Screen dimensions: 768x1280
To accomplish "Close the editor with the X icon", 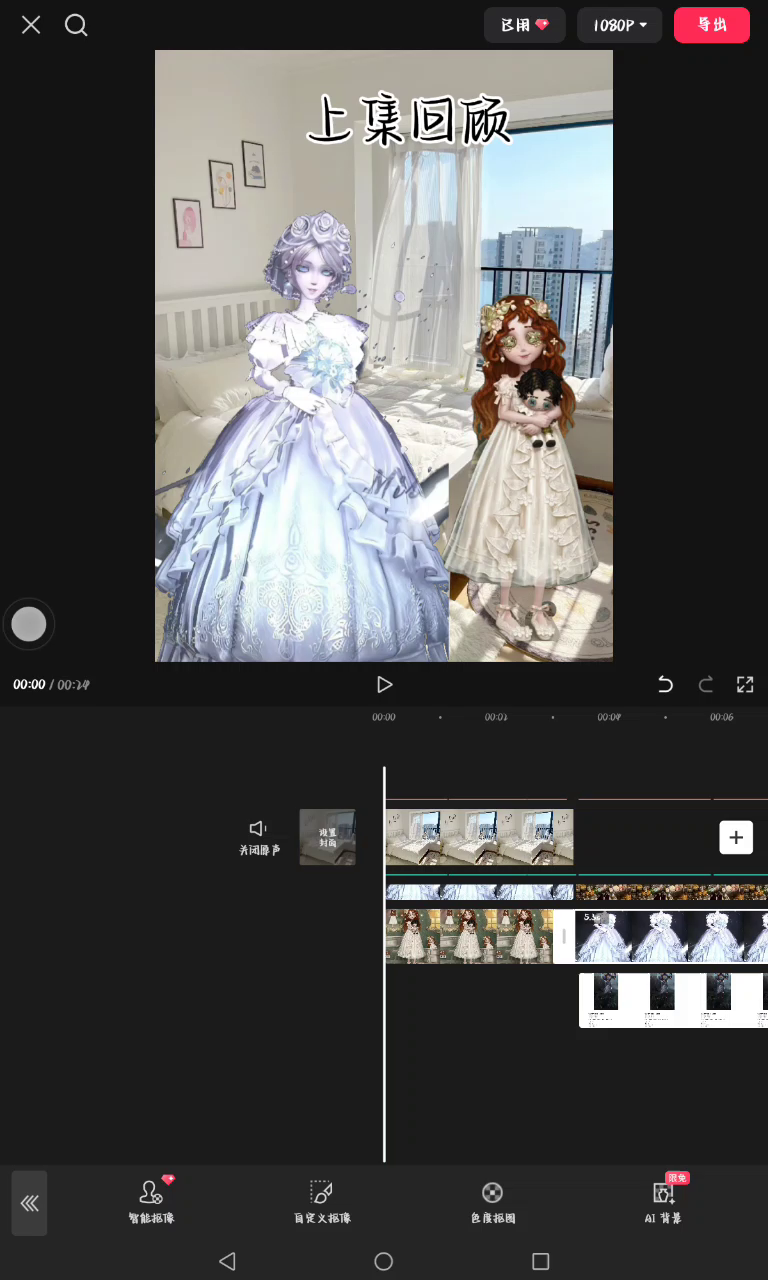I will pyautogui.click(x=31, y=25).
